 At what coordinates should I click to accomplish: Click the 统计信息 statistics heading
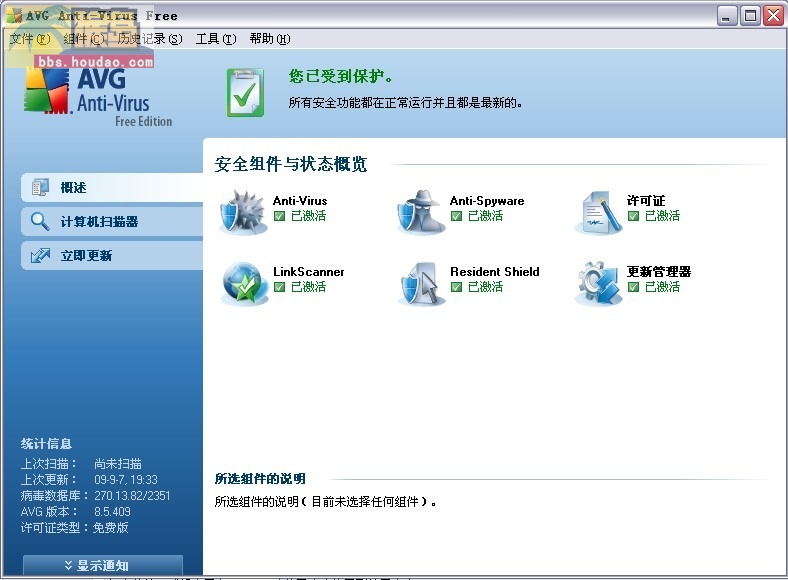tap(46, 443)
